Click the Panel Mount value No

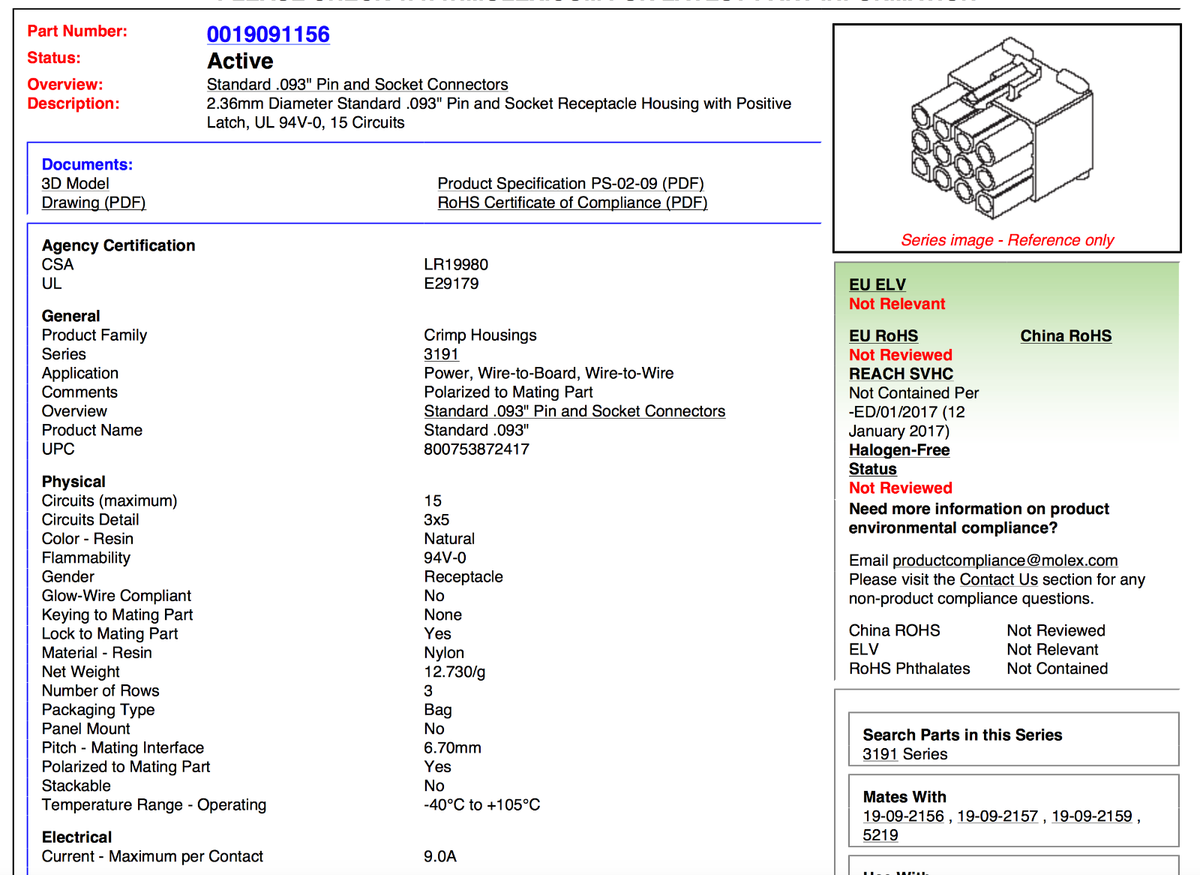click(434, 729)
